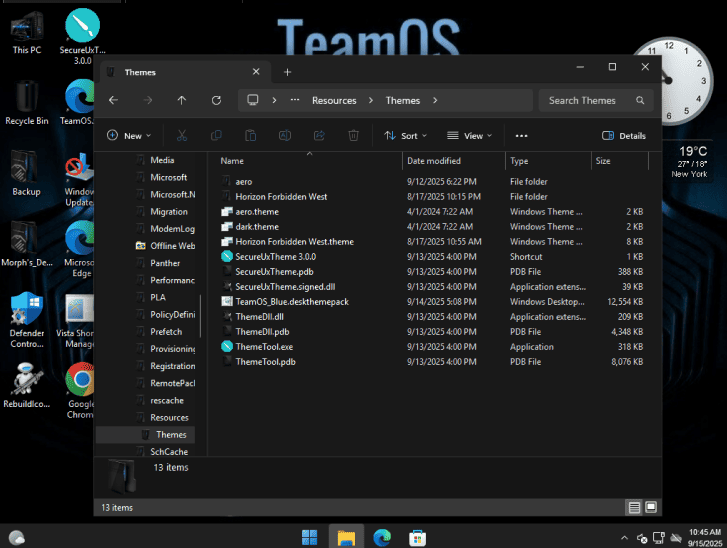The height and width of the screenshot is (548, 727).
Task: Open the Recycle Bin desktop icon
Action: click(26, 103)
